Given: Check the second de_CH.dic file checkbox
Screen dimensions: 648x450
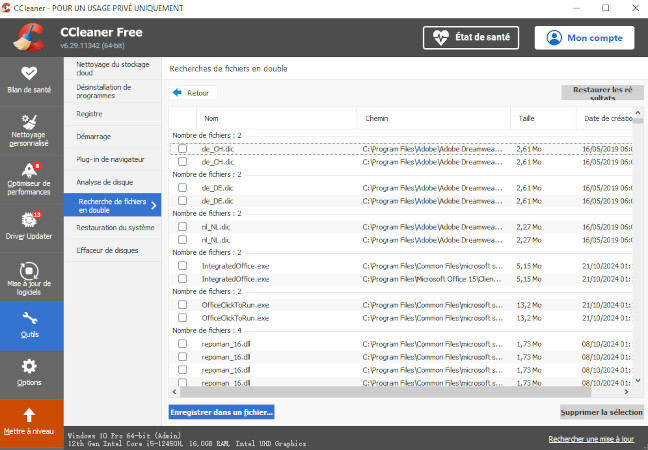Looking at the screenshot, I should point(182,162).
